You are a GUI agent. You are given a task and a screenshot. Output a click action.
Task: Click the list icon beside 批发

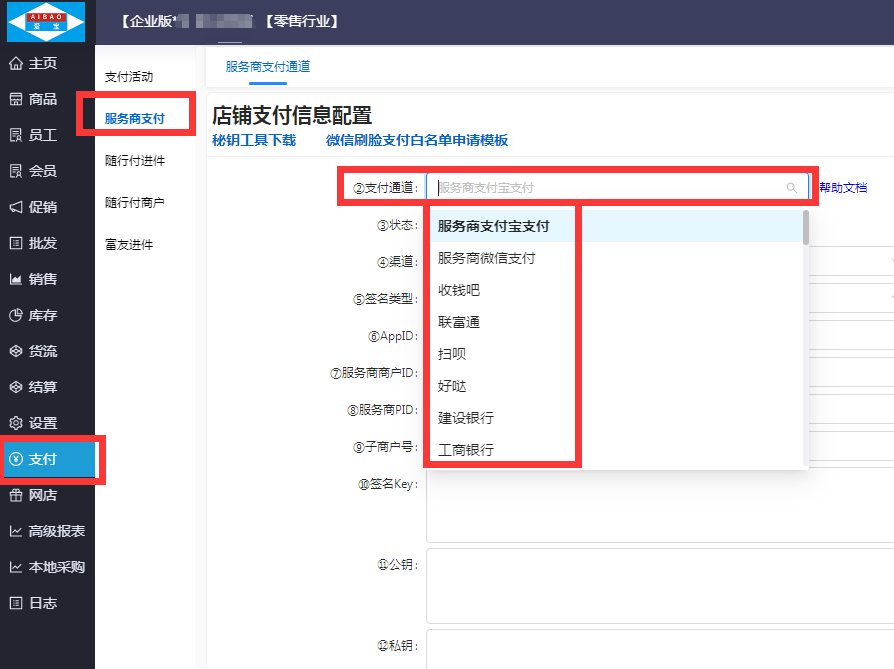16,243
